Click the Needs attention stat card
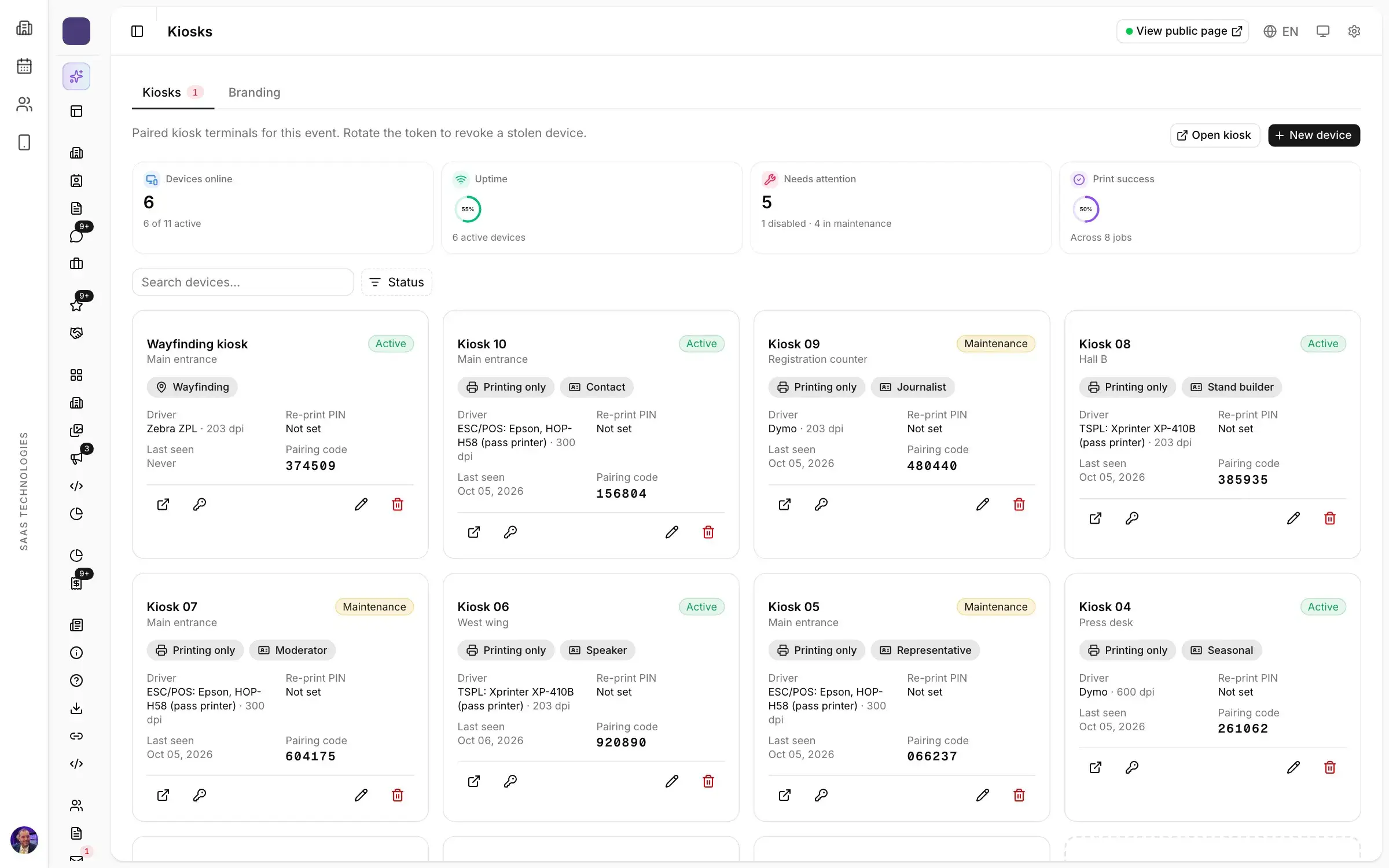Viewport: 1389px width, 868px height. click(901, 207)
